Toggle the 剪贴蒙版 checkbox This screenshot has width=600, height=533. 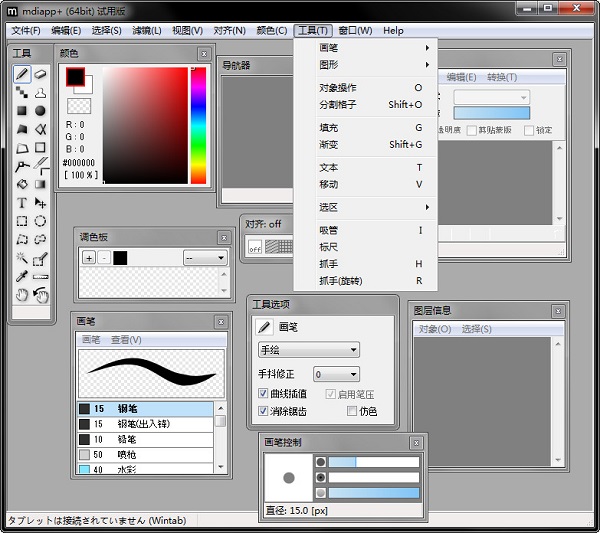472,130
